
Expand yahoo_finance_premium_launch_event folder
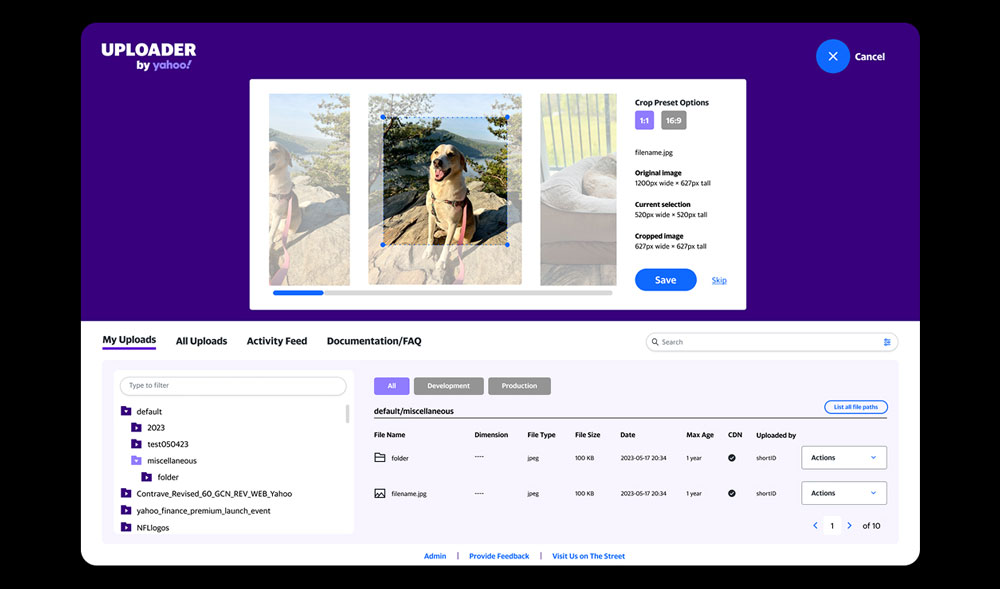coord(126,511)
